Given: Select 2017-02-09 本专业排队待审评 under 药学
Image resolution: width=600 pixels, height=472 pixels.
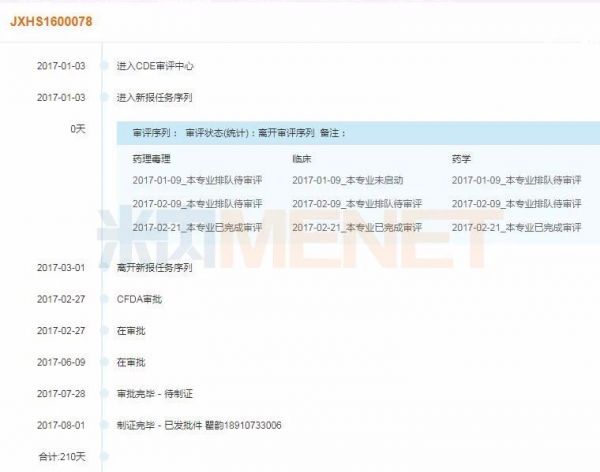Looking at the screenshot, I should 516,203.
